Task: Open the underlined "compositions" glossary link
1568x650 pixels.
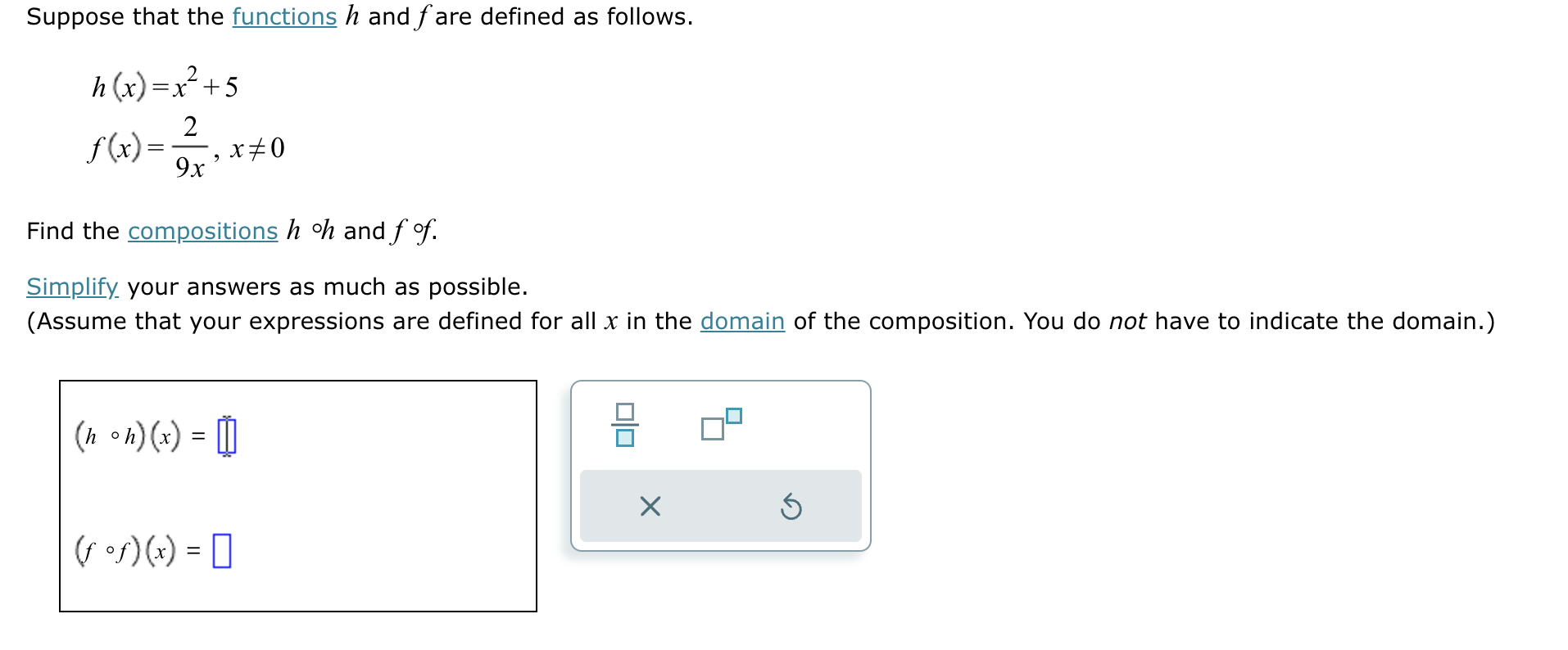Action: point(202,232)
